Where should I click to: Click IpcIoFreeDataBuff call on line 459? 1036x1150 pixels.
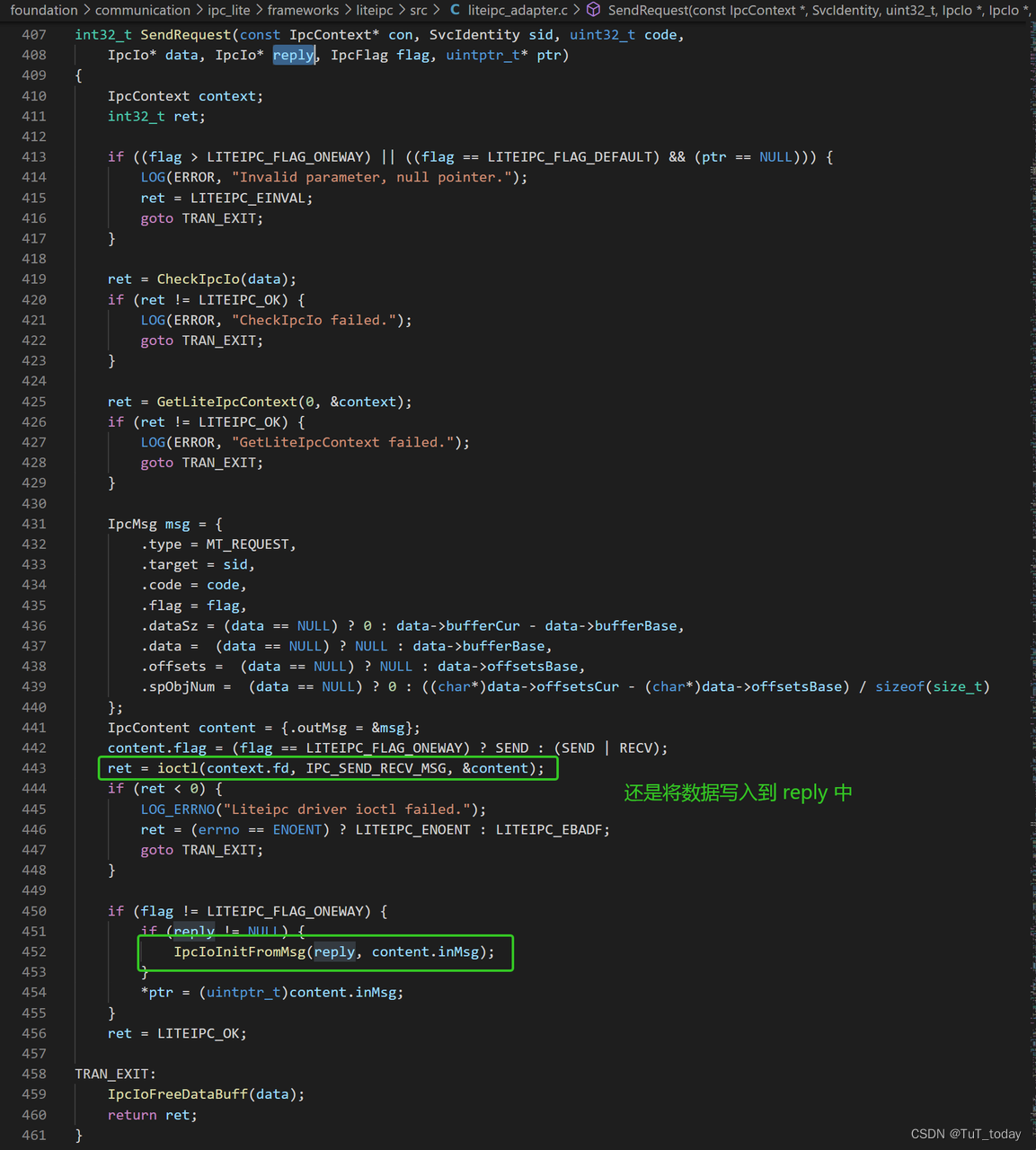[178, 1094]
